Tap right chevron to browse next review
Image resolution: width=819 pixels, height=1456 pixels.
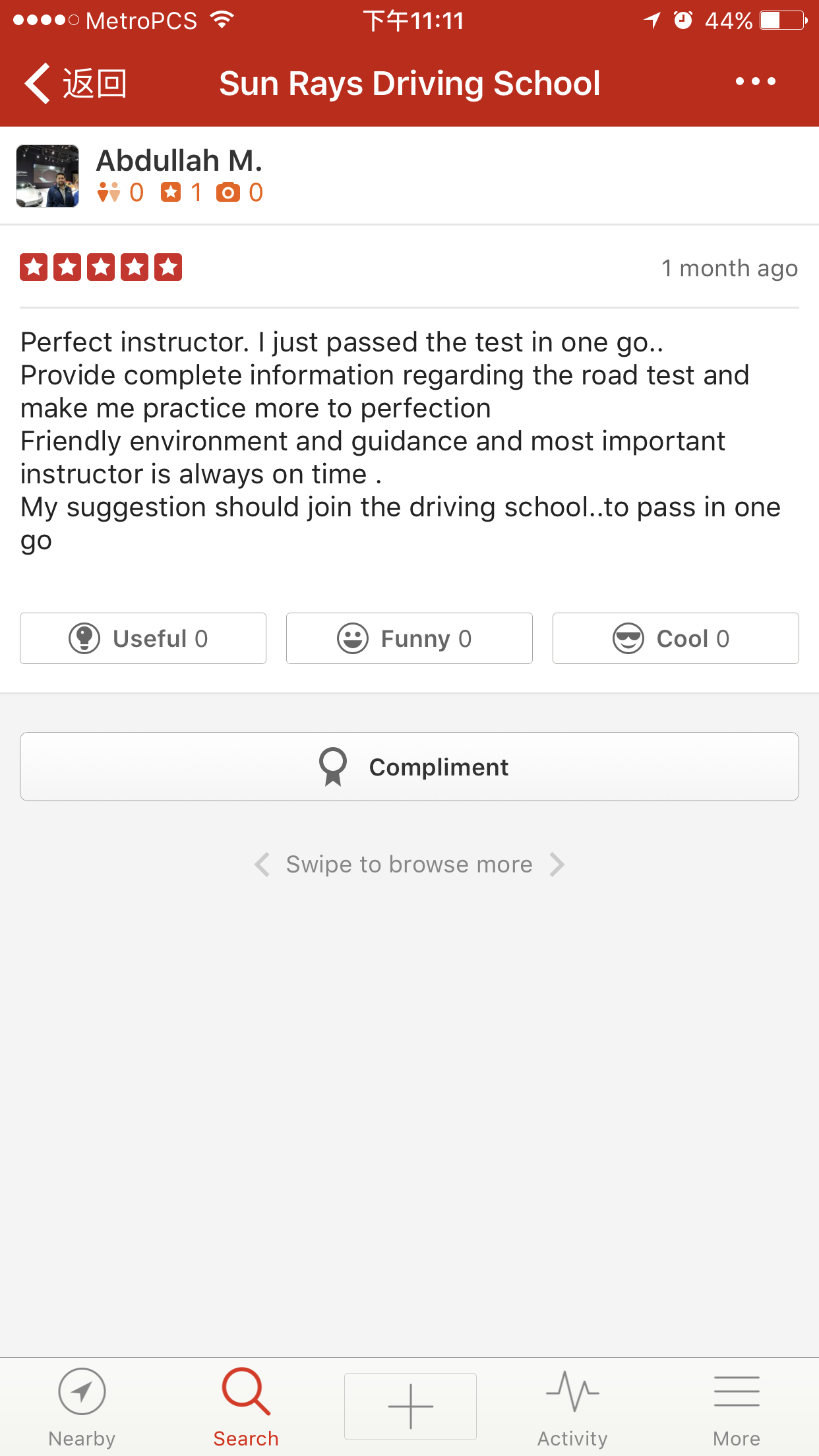(557, 864)
